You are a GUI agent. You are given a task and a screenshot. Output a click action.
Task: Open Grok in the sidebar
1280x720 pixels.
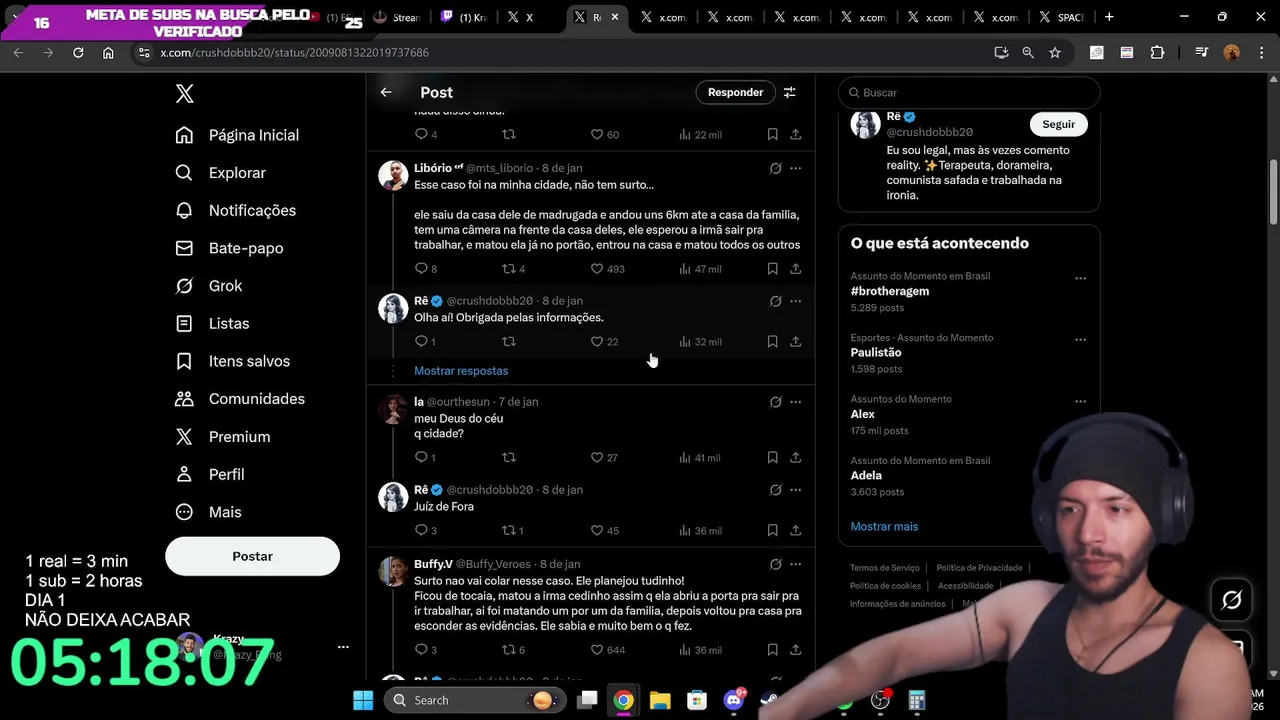pyautogui.click(x=209, y=286)
